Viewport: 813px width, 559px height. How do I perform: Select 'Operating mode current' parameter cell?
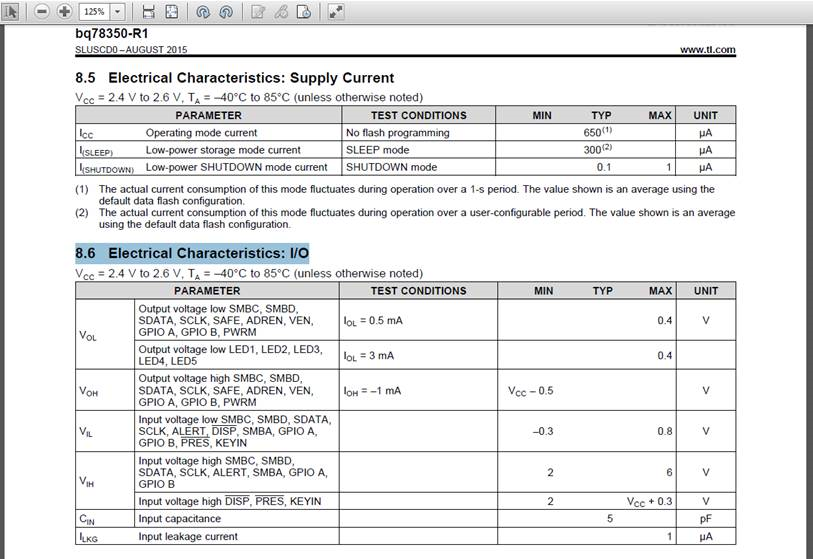[x=201, y=133]
